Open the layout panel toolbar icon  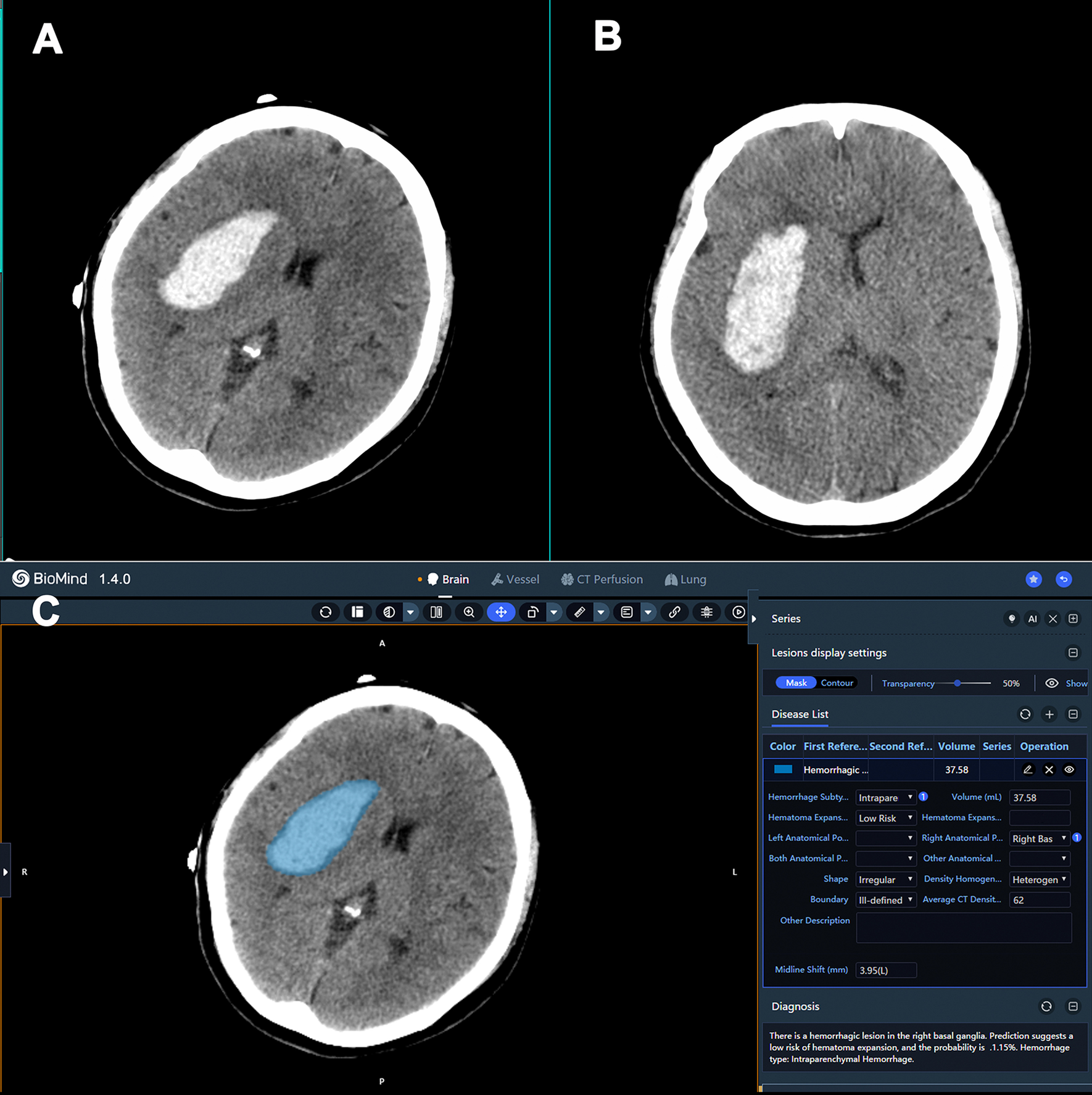pyautogui.click(x=357, y=612)
